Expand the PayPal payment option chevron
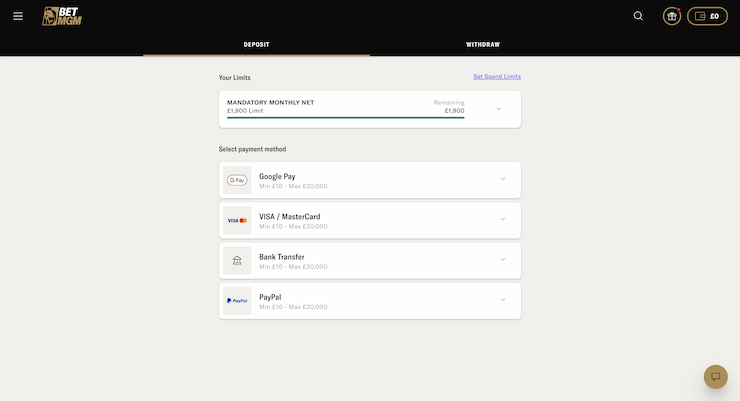This screenshot has height=401, width=740. click(502, 299)
